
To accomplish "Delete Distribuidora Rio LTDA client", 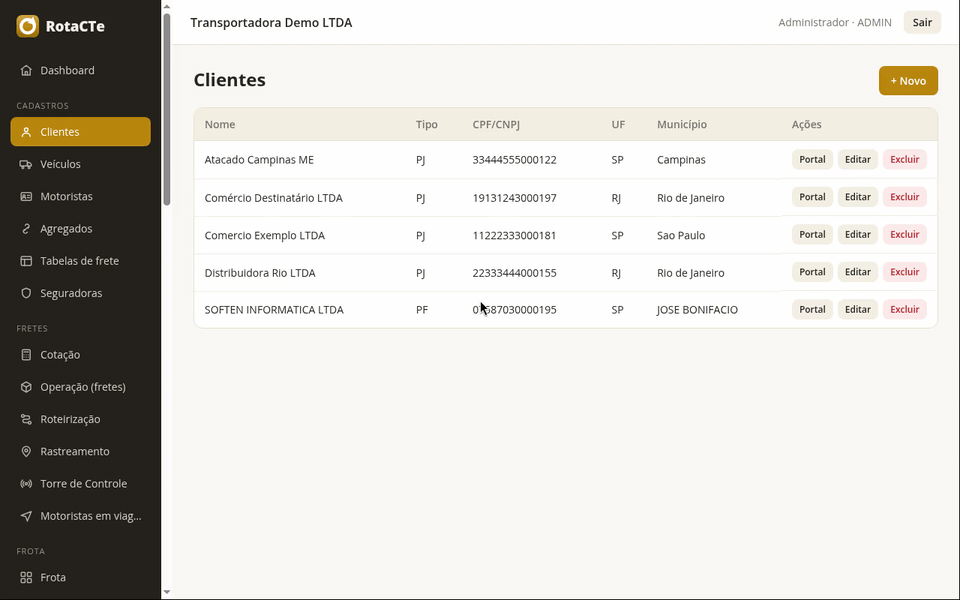I will (x=904, y=272).
